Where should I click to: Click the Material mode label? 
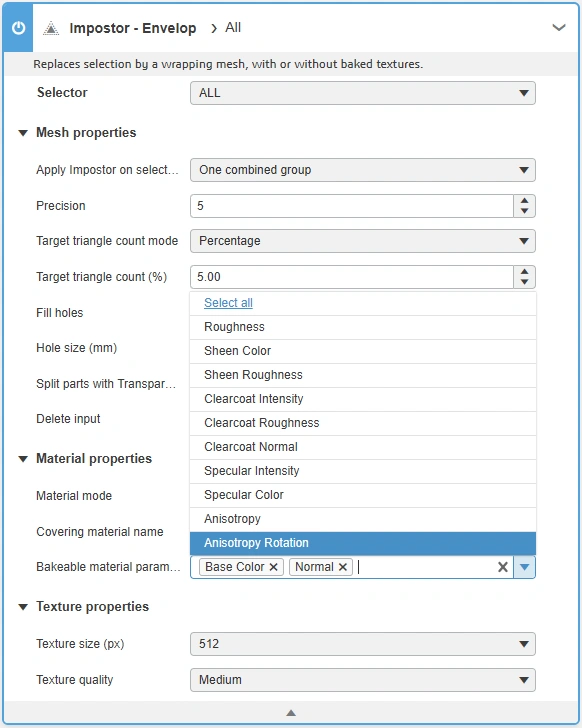(74, 496)
